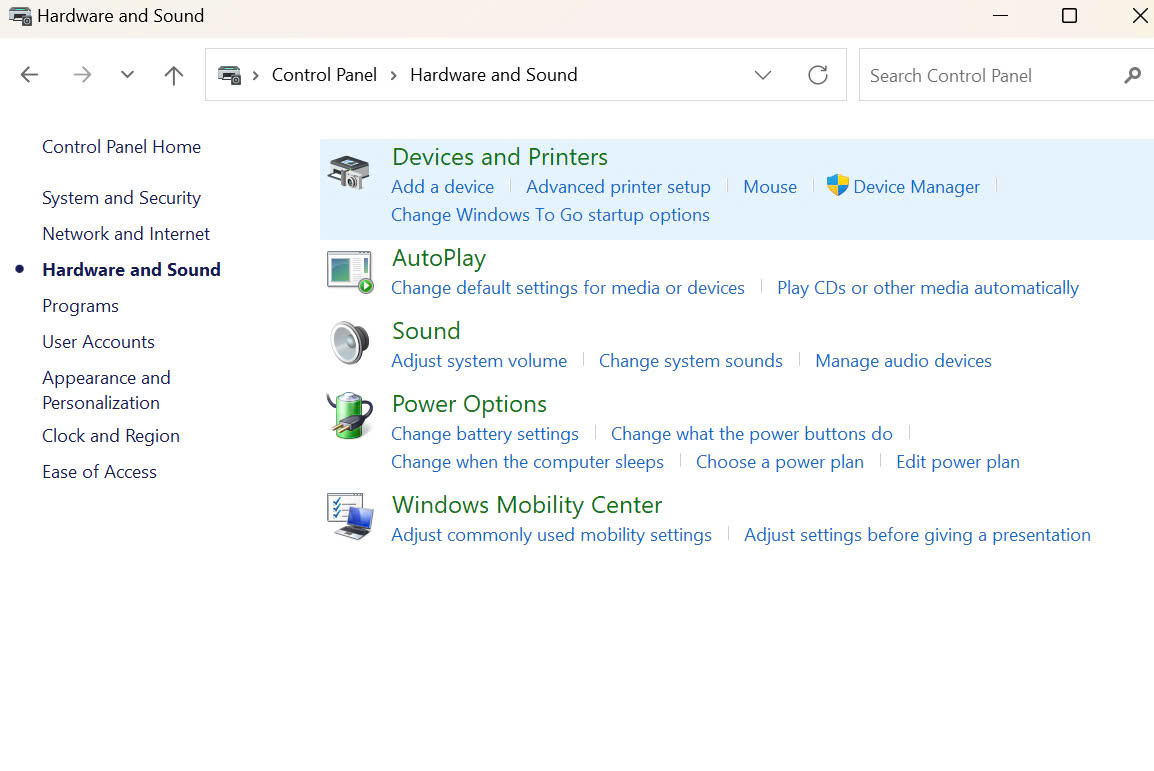Refresh the Control Panel view
Image resolution: width=1154 pixels, height=771 pixels.
coord(818,74)
